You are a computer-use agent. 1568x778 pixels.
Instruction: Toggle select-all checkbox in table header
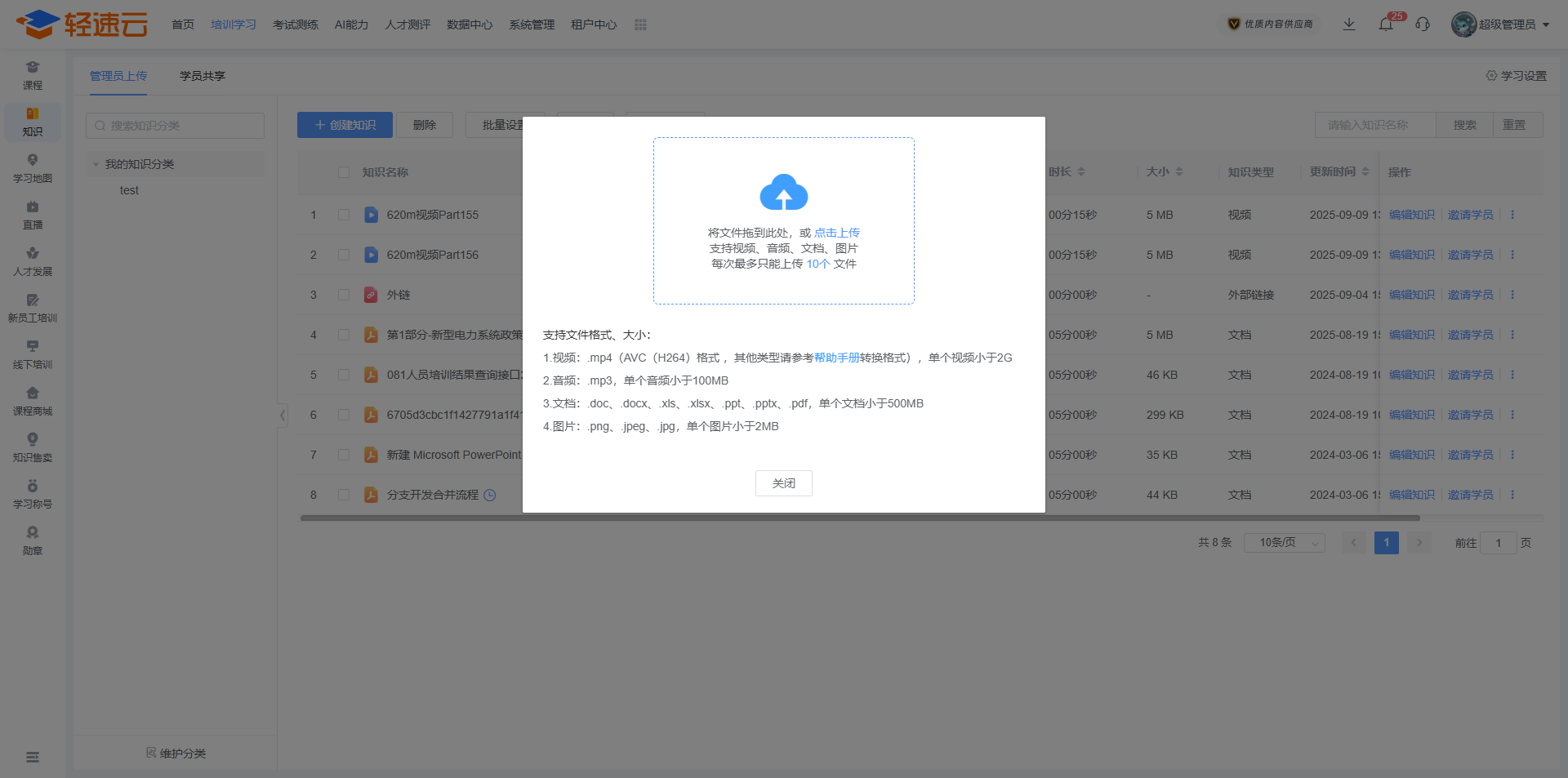point(344,172)
